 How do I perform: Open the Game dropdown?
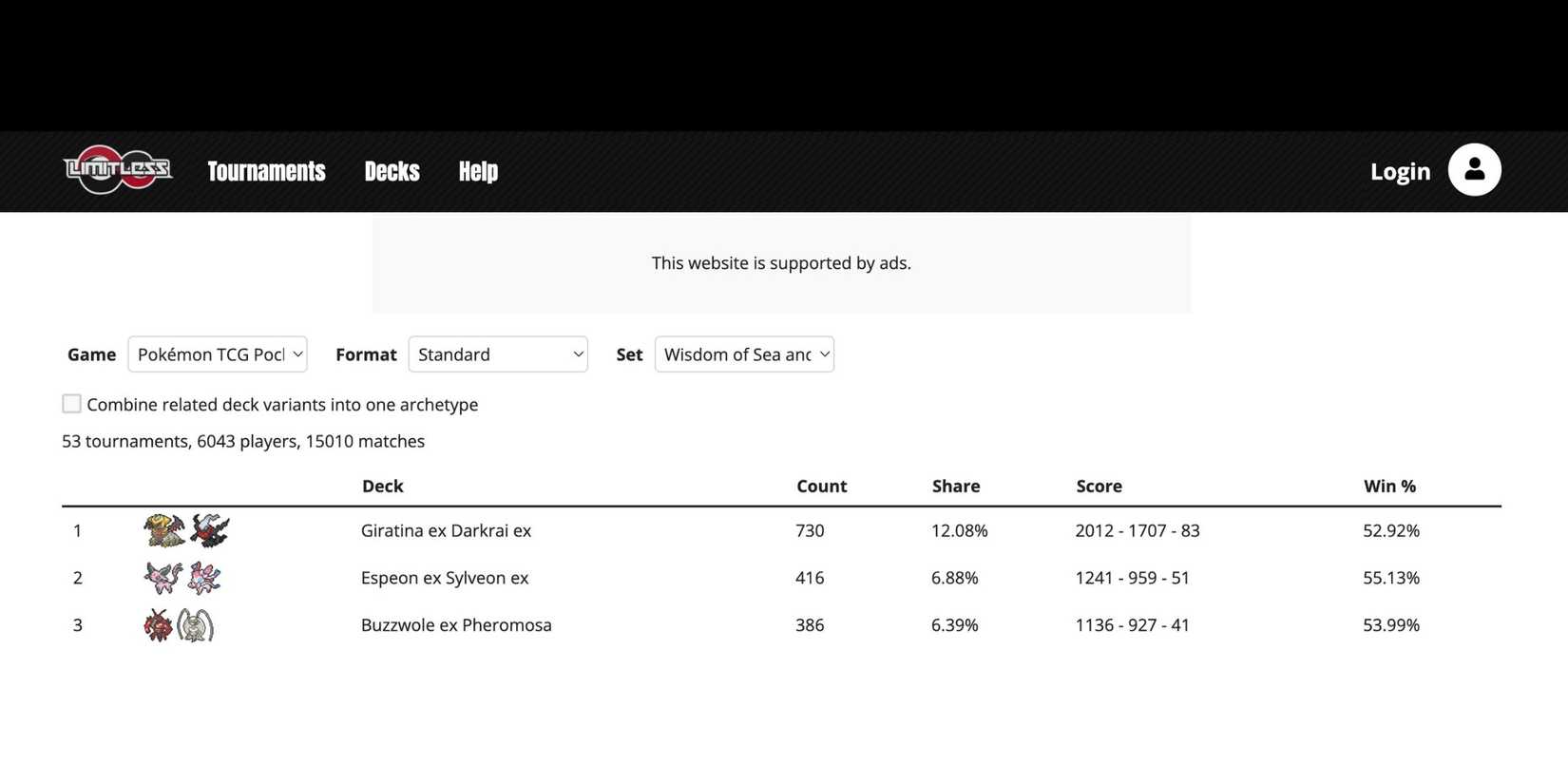pyautogui.click(x=218, y=354)
